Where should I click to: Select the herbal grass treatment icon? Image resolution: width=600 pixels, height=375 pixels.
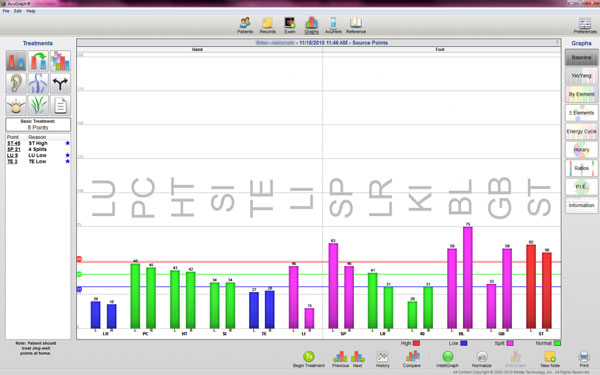(x=38, y=105)
